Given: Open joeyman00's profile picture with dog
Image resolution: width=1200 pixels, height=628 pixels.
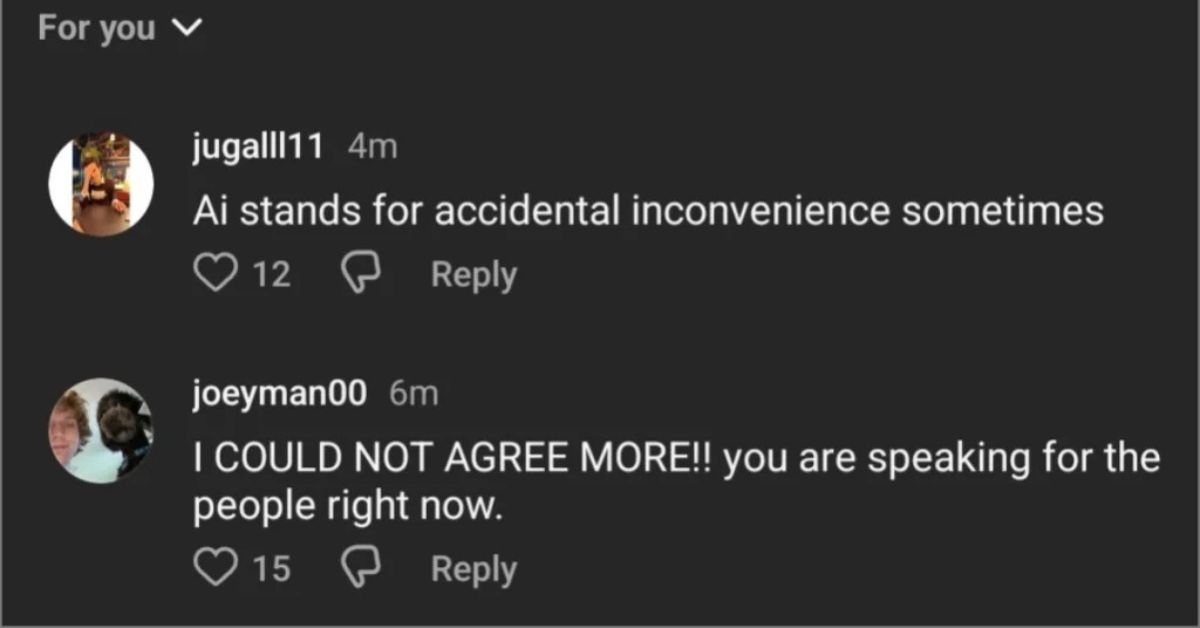Looking at the screenshot, I should (x=101, y=431).
